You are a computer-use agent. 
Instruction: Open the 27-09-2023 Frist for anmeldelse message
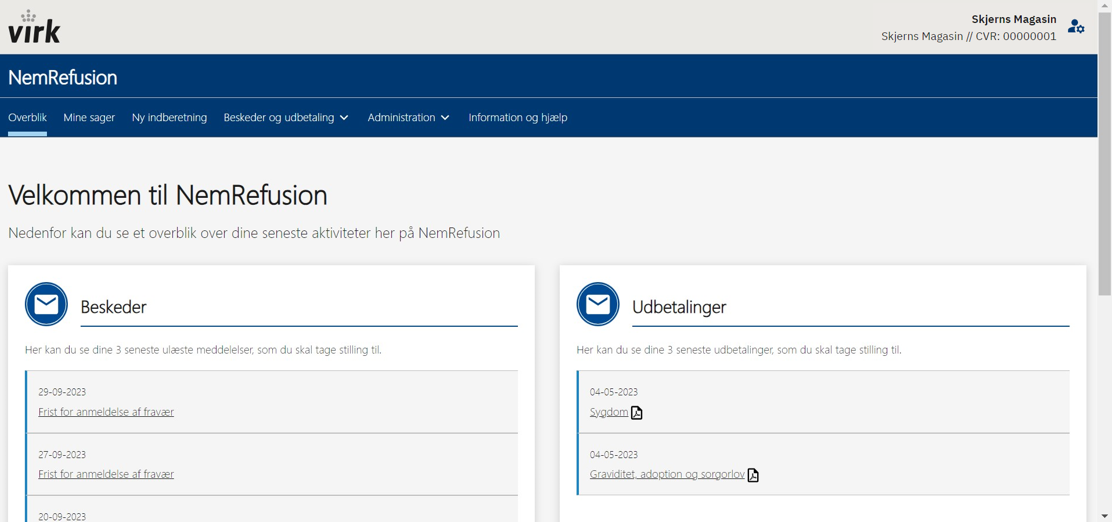point(106,474)
